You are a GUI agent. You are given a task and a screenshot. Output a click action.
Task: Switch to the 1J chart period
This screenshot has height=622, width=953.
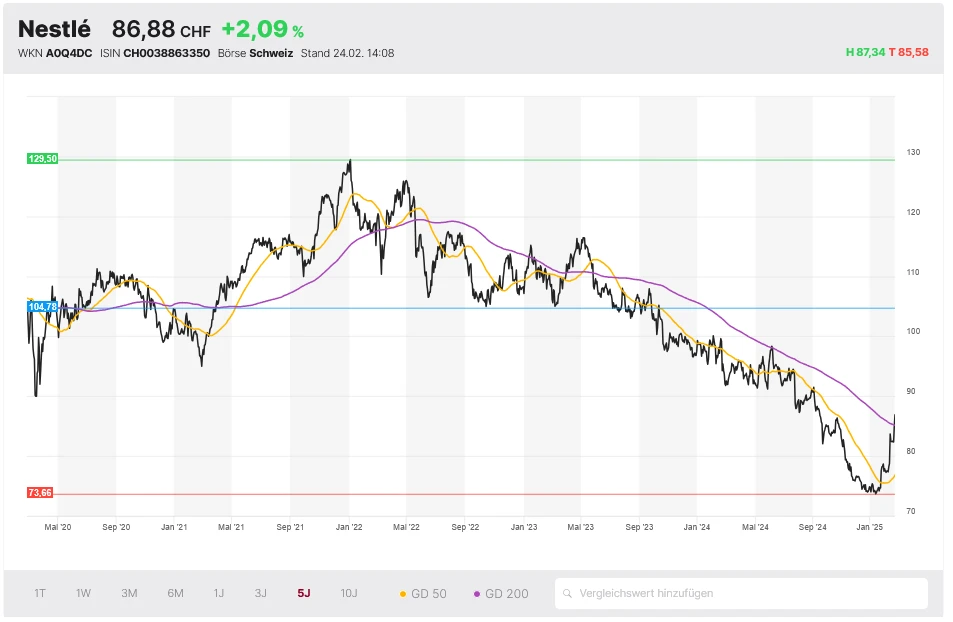pyautogui.click(x=218, y=593)
